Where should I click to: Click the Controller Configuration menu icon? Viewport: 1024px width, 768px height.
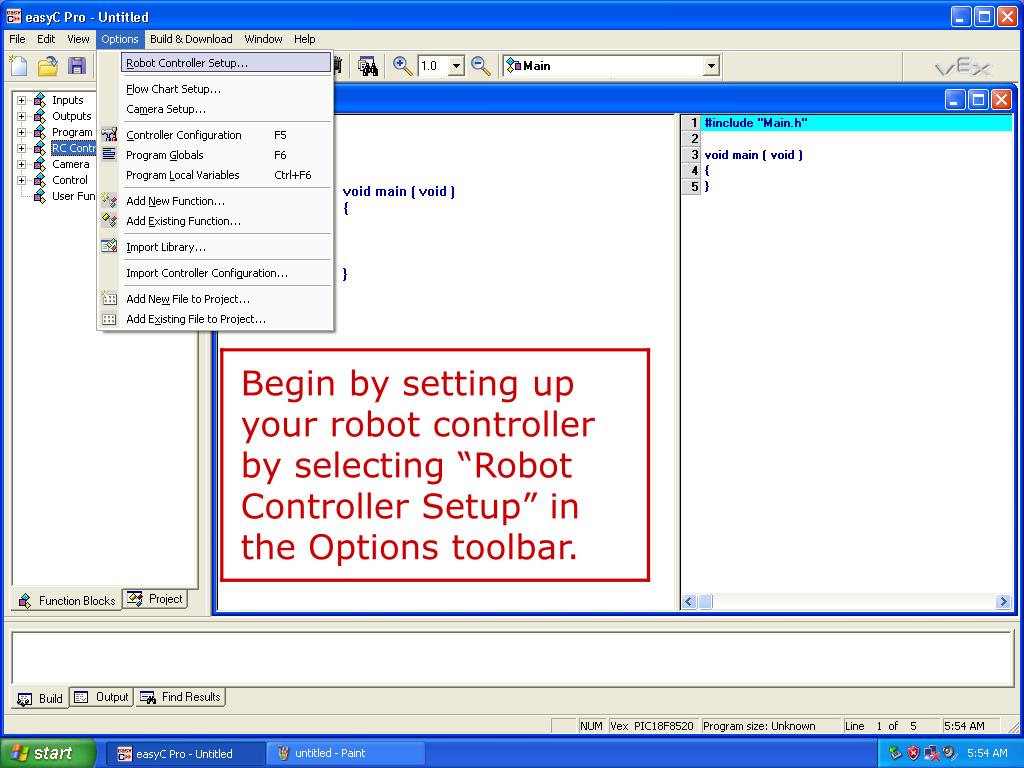(109, 135)
